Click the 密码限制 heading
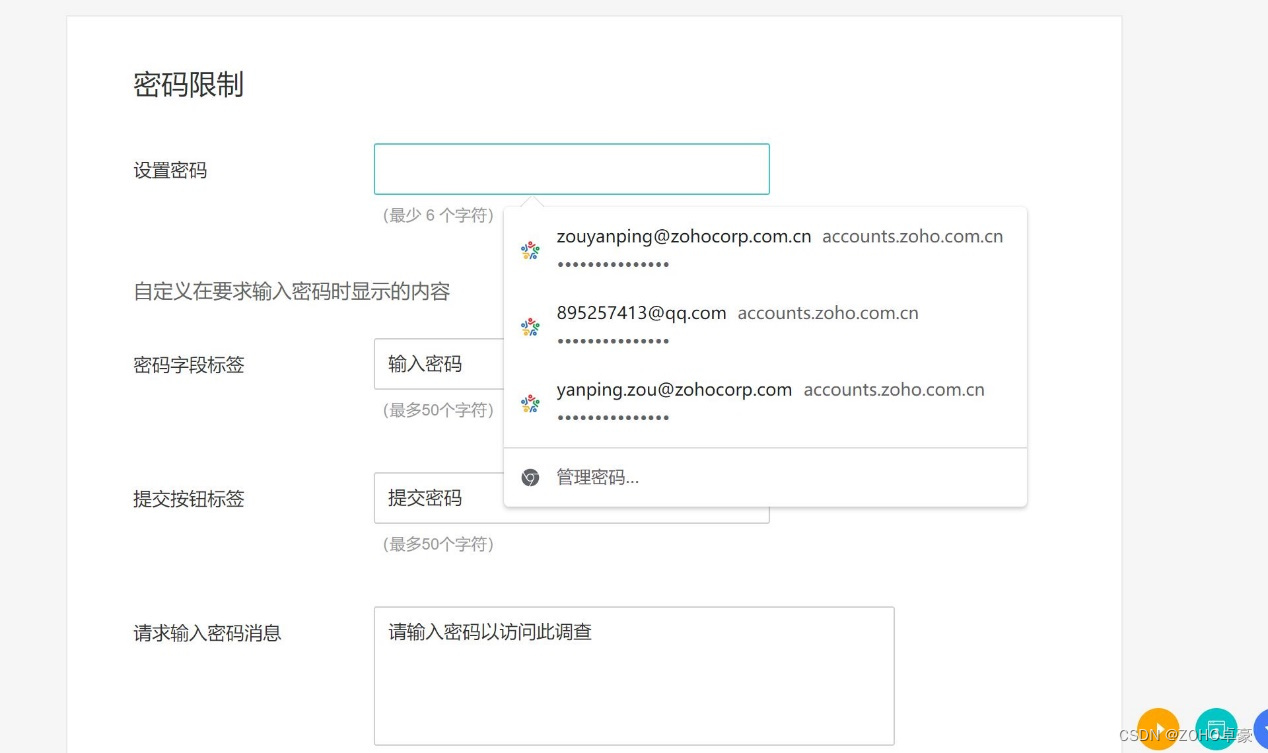 tap(189, 85)
